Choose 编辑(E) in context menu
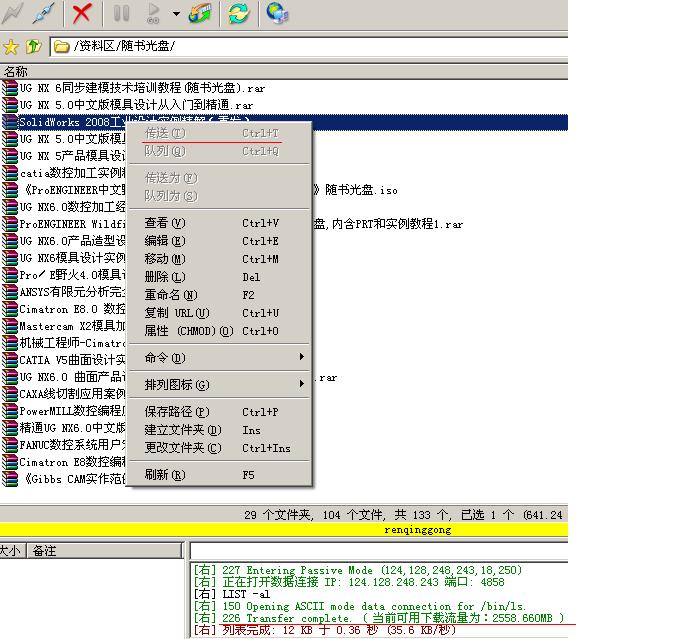 (x=221, y=241)
